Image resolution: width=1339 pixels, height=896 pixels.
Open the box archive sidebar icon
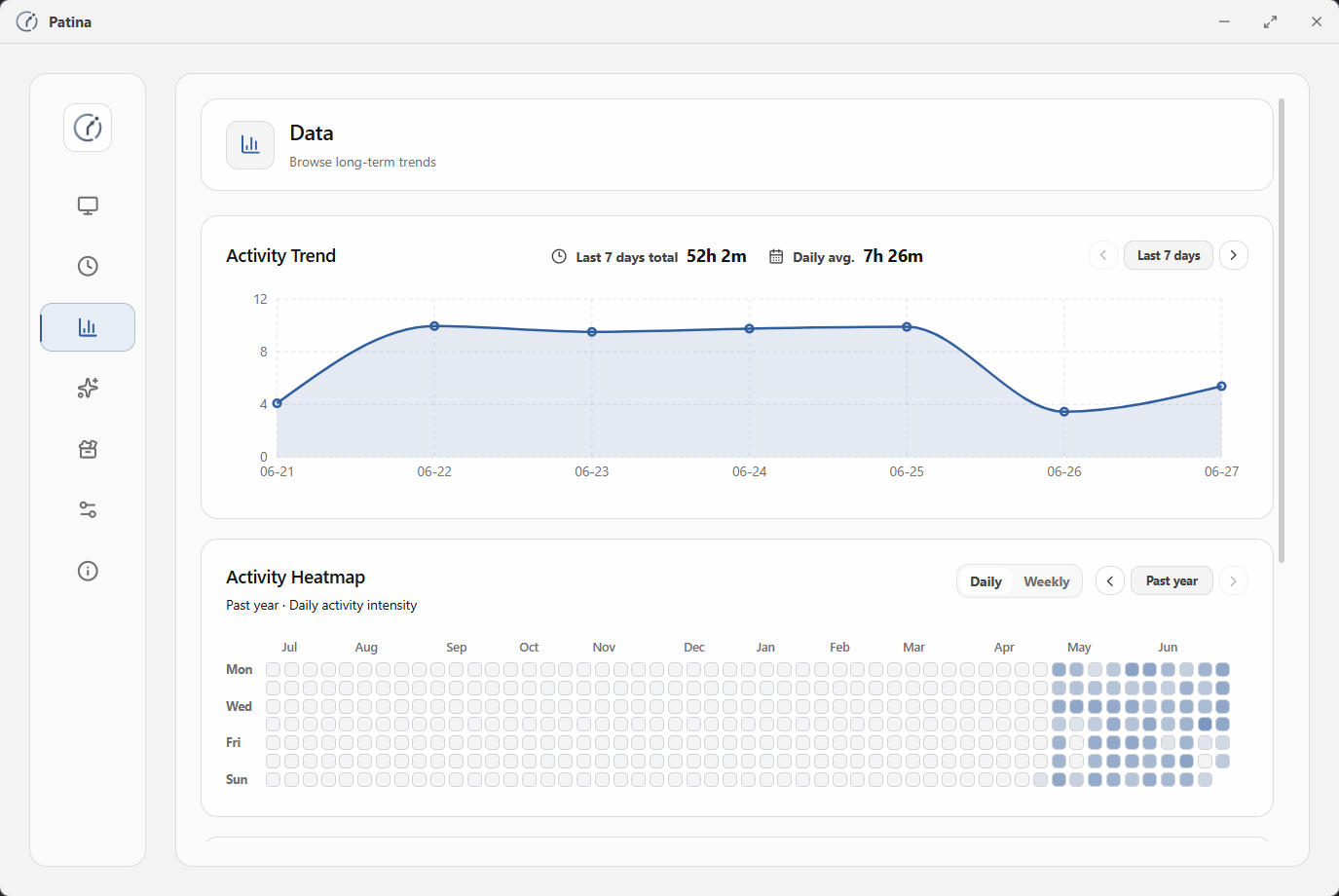[x=88, y=449]
